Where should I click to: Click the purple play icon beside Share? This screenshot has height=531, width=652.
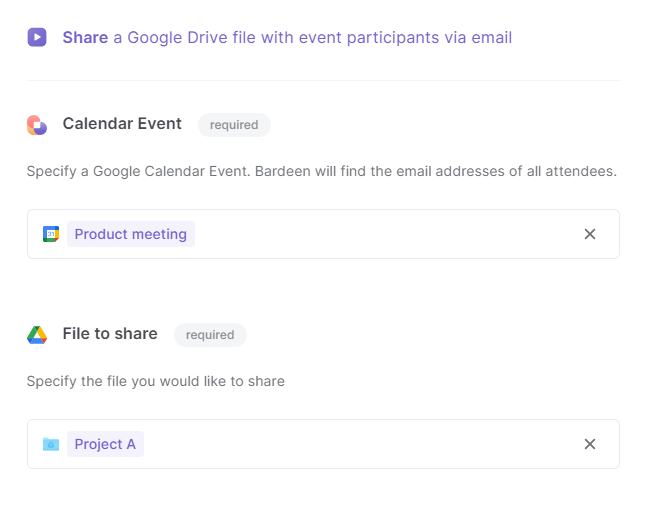point(37,37)
